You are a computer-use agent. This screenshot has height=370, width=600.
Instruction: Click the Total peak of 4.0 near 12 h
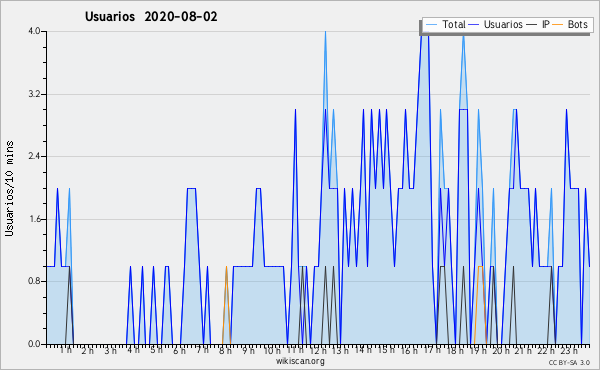point(325,32)
